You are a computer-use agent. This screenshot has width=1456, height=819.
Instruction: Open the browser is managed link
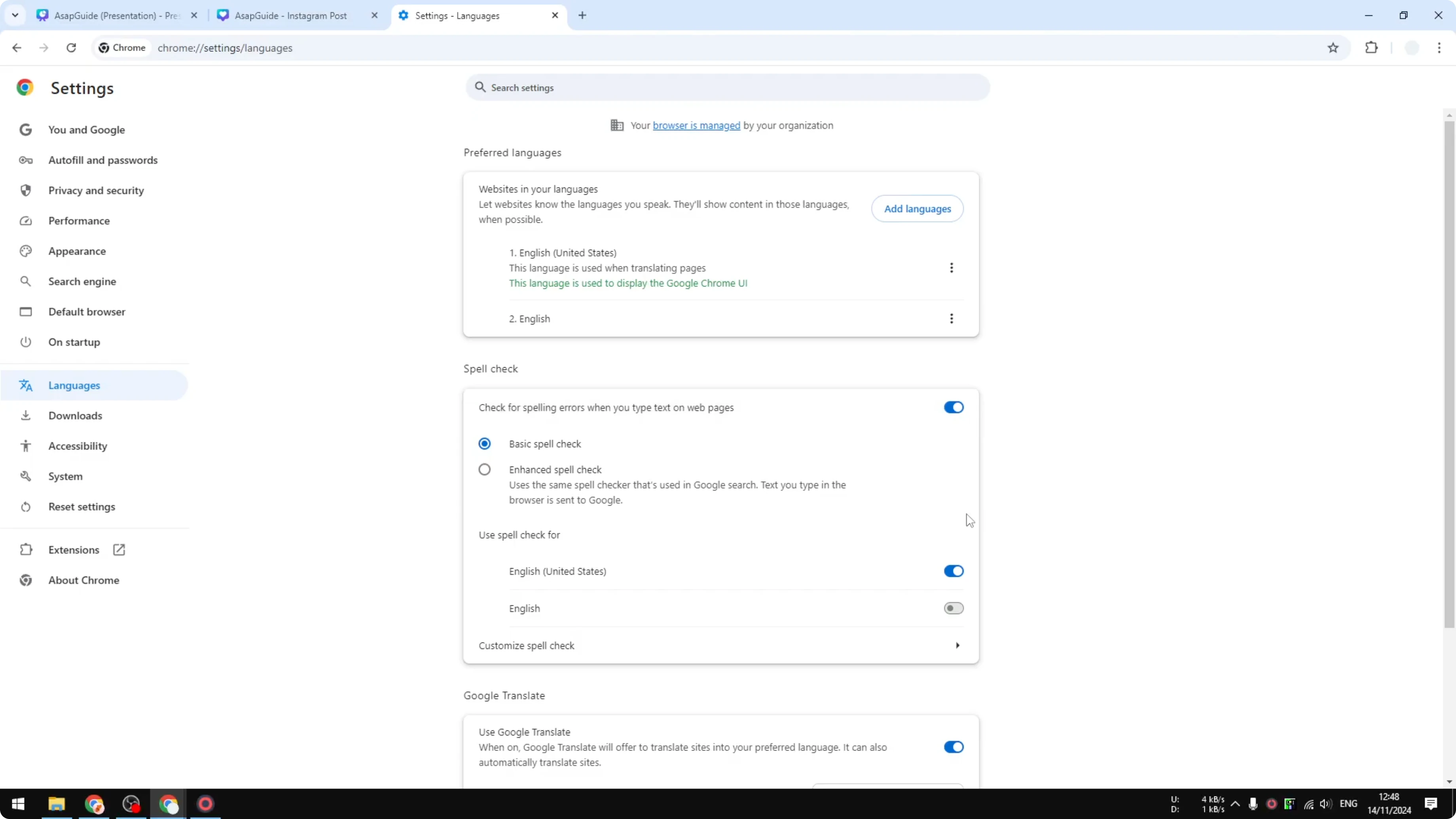click(696, 125)
